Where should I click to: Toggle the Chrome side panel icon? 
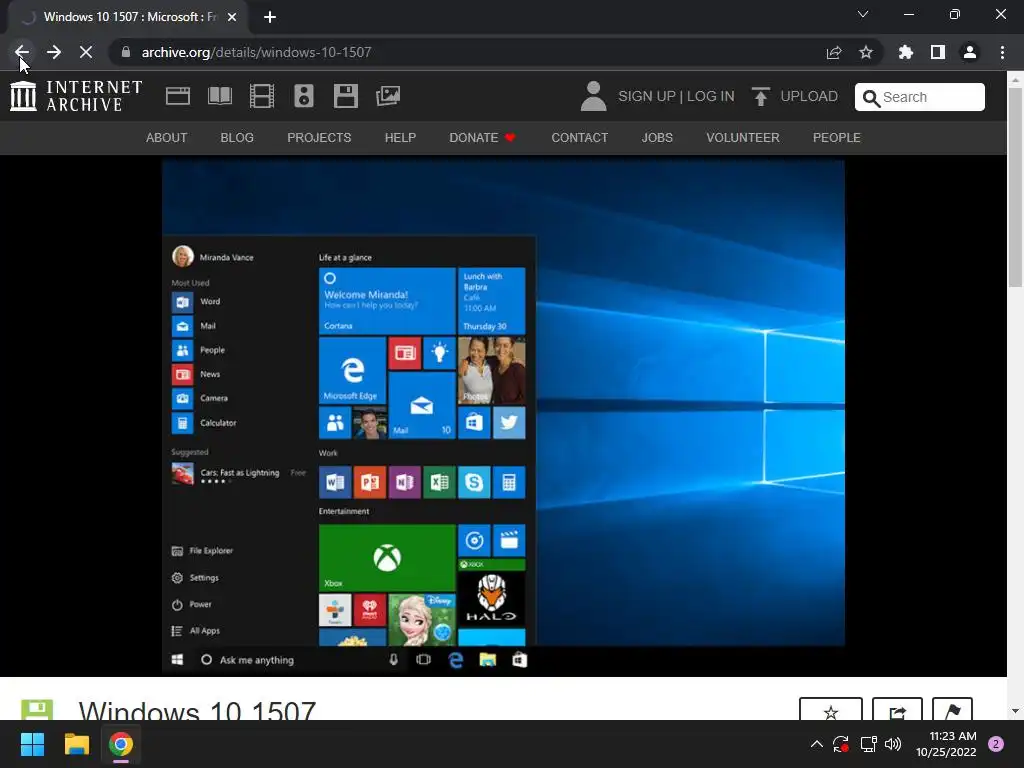coord(938,52)
